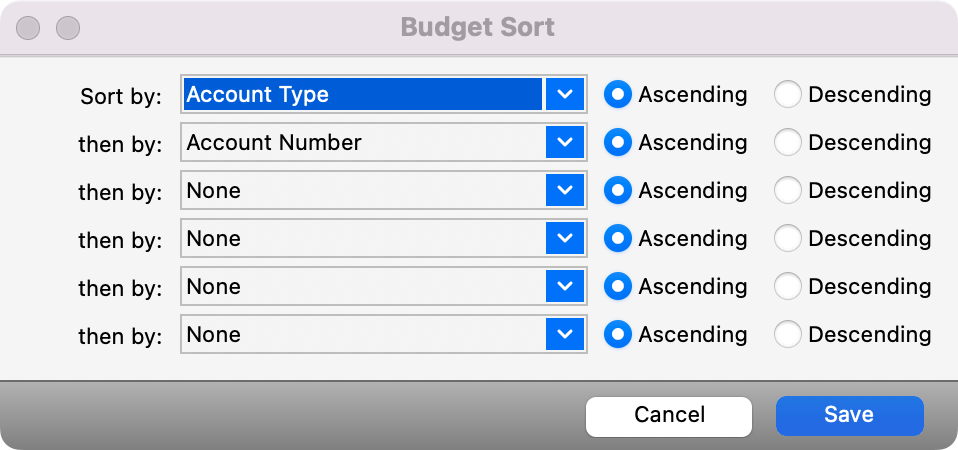Expand the fifth row None dropdown arrow
The image size is (958, 450).
(x=565, y=286)
